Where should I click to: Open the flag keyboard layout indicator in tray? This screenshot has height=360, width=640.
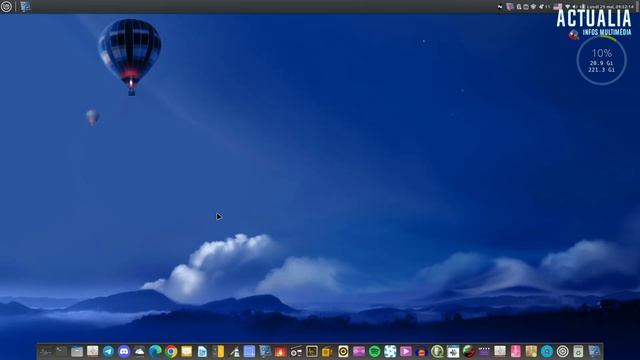558,7
